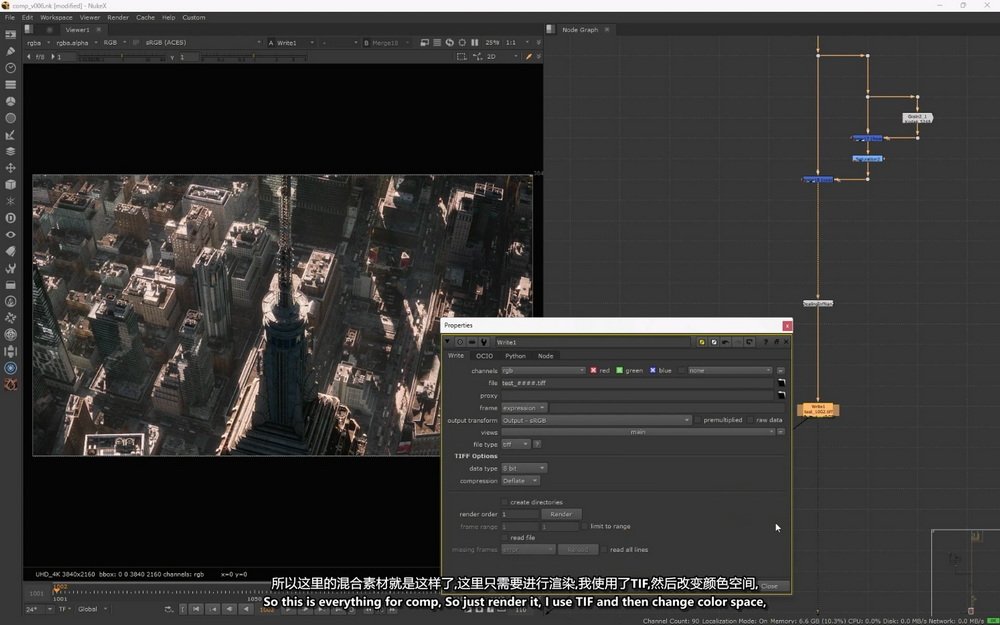The height and width of the screenshot is (625, 1000).
Task: Open the Render menu
Action: [118, 17]
